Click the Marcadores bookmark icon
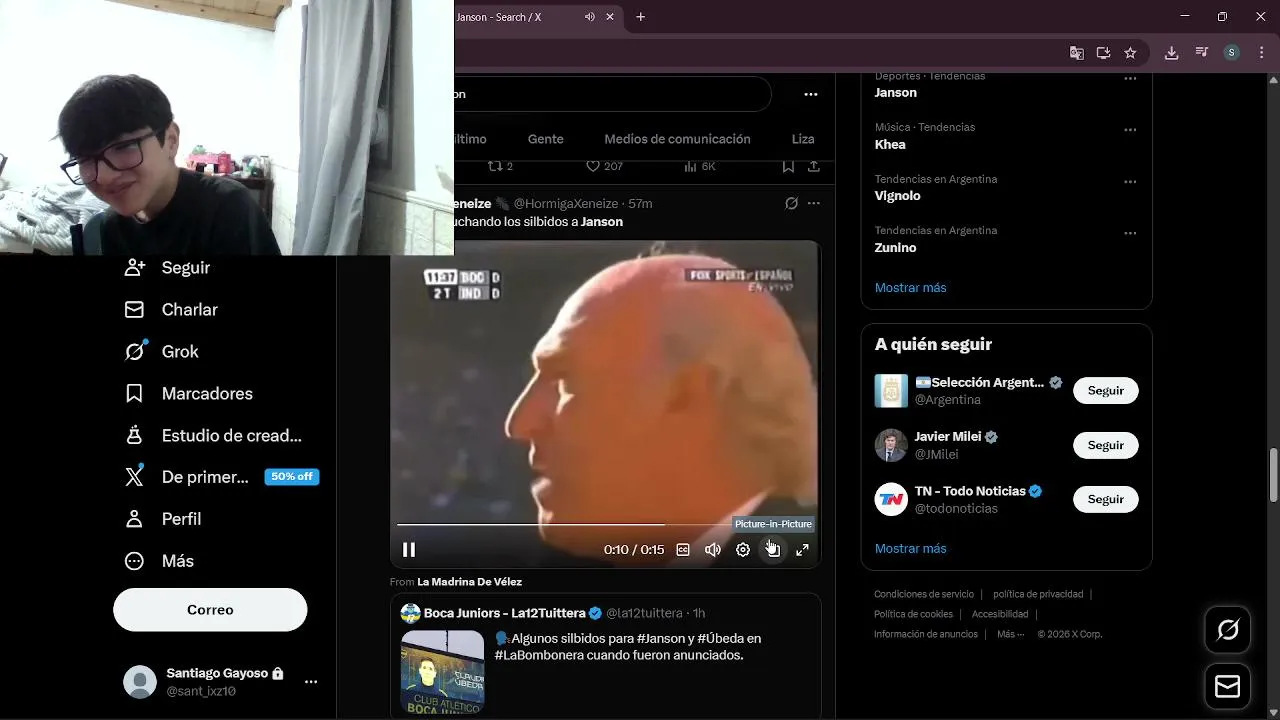1280x720 pixels. [134, 394]
